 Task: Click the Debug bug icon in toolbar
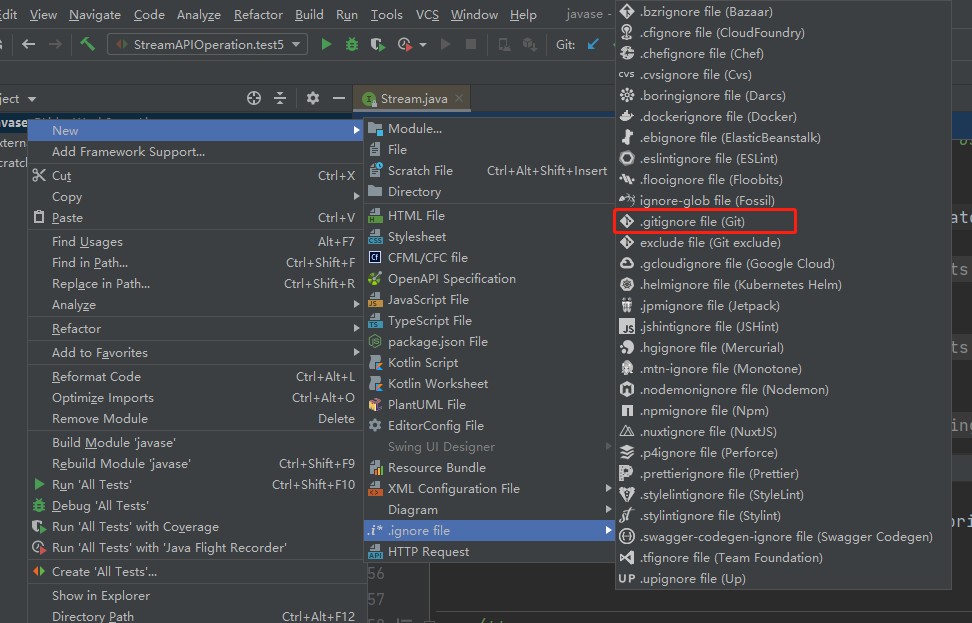351,44
